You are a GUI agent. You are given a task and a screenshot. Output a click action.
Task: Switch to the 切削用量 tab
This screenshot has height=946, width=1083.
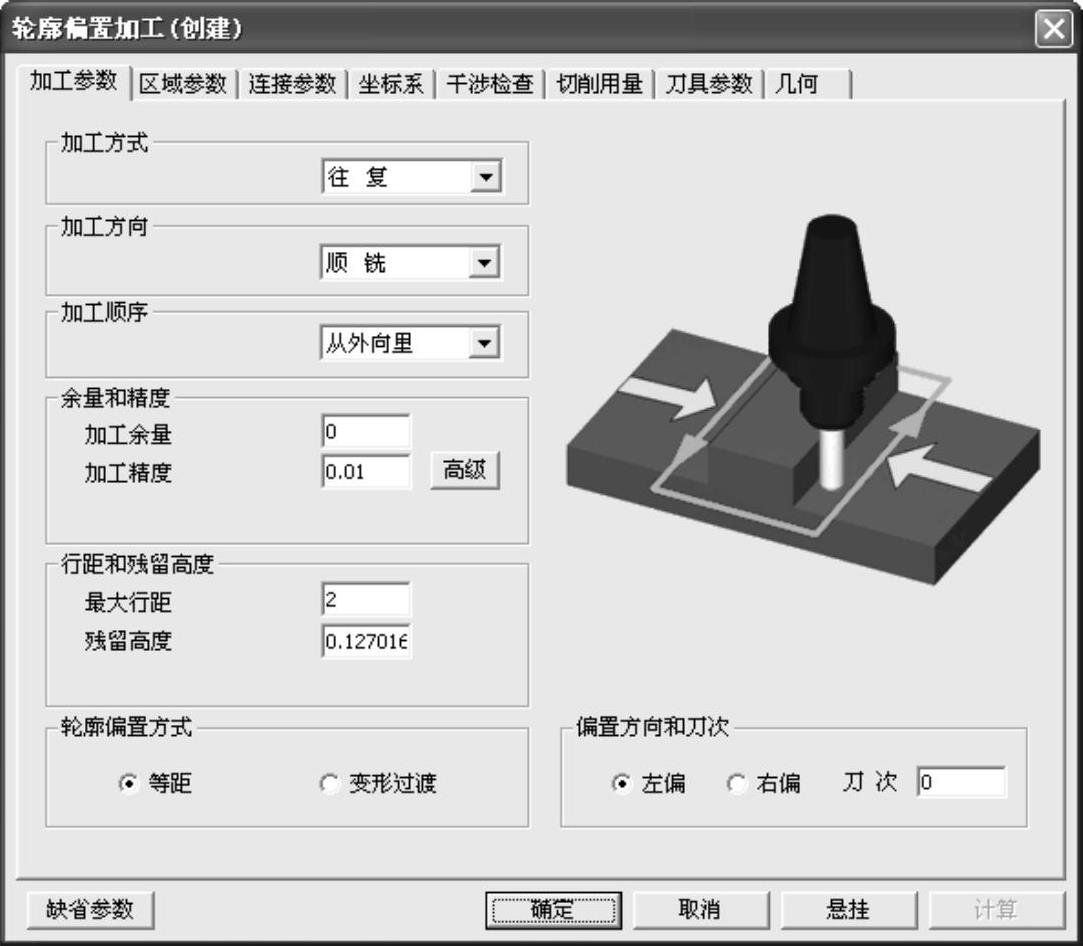point(599,84)
